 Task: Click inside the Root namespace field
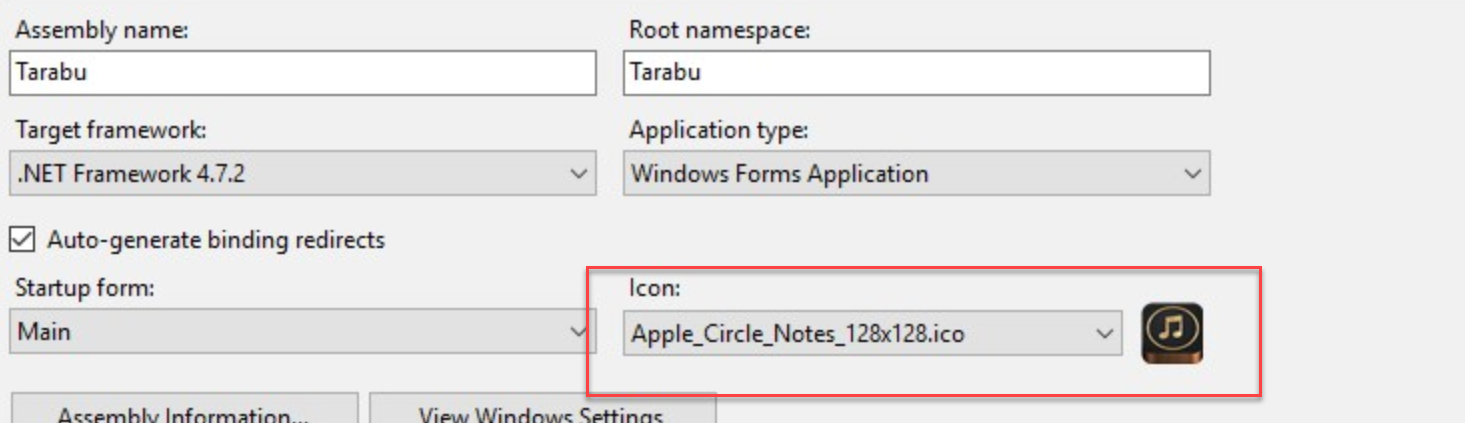click(x=915, y=73)
